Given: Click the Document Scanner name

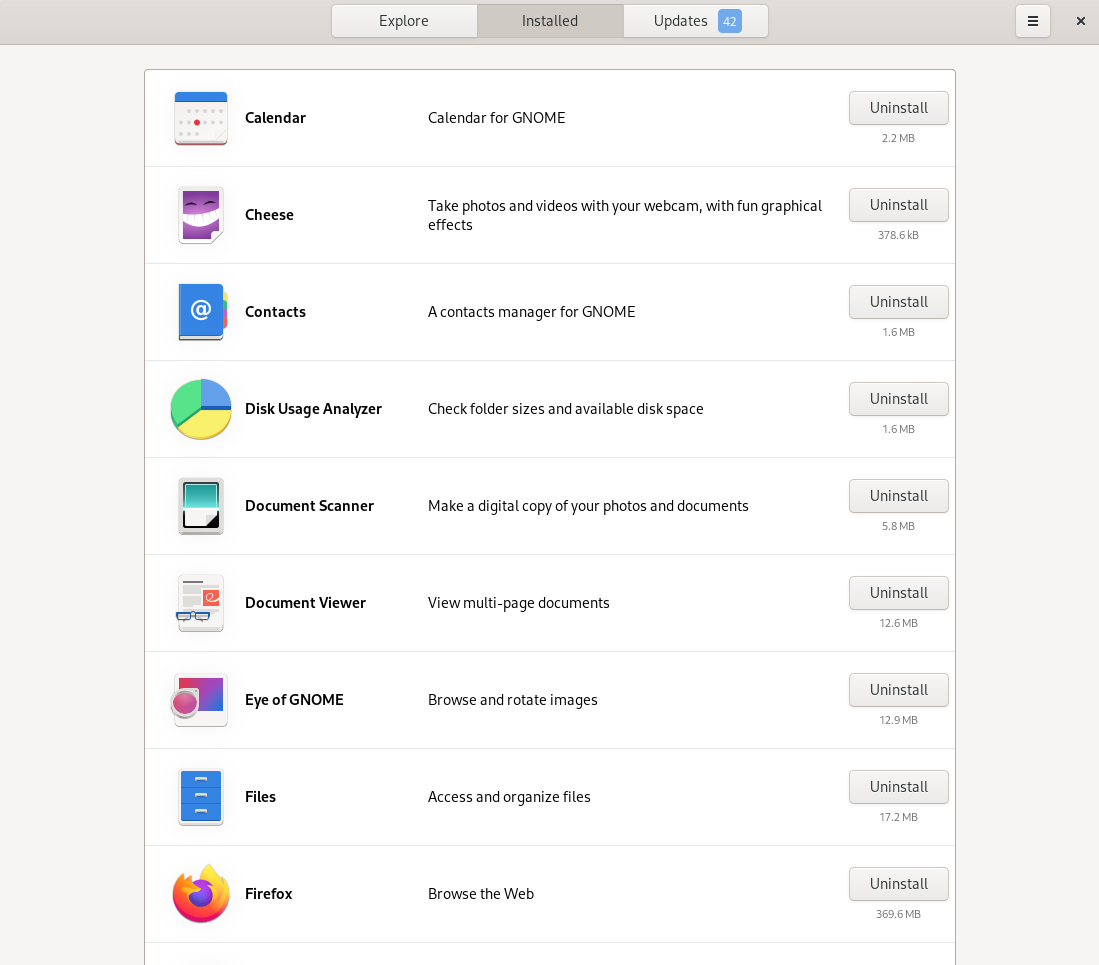Looking at the screenshot, I should coord(309,506).
